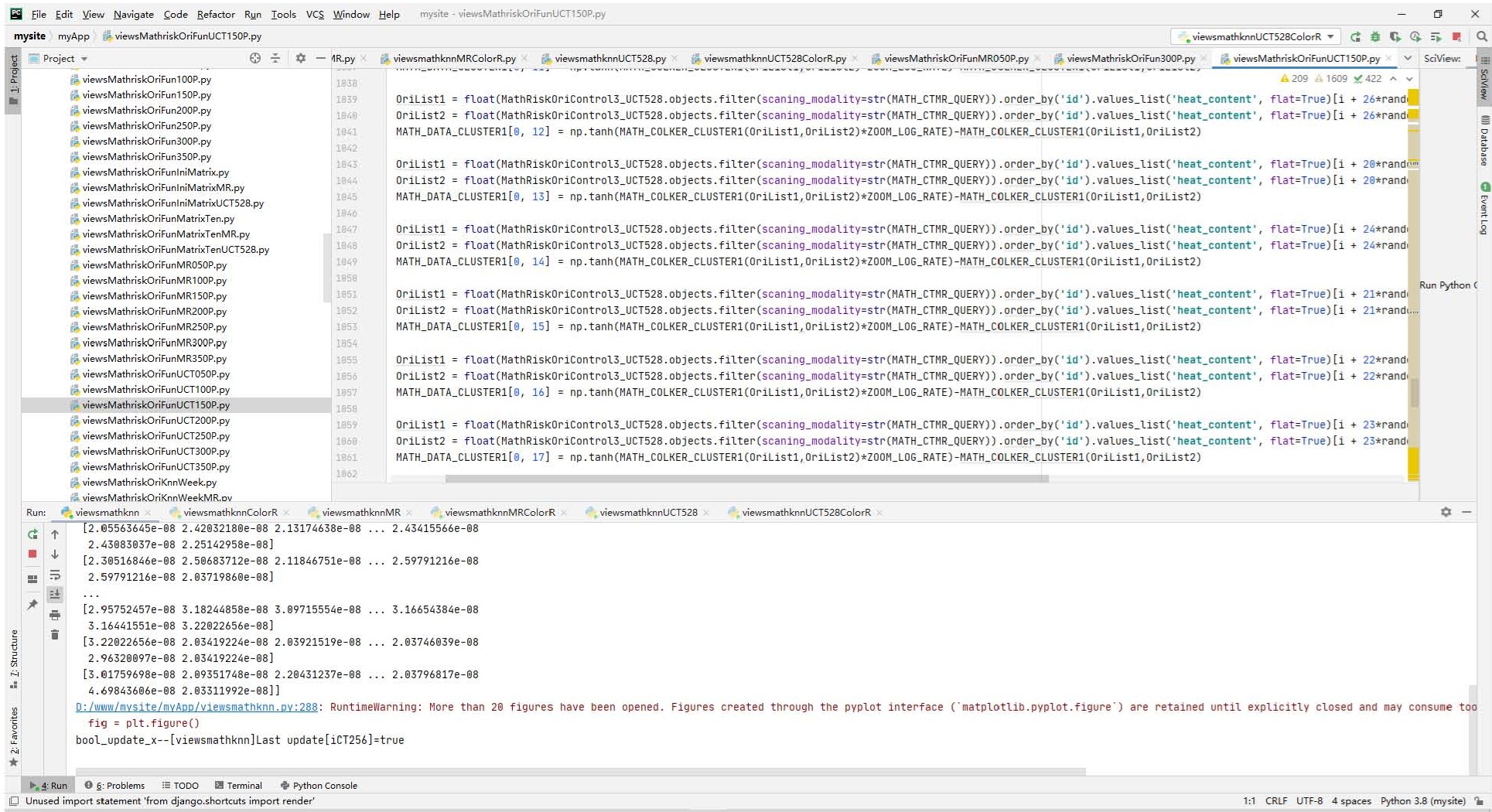This screenshot has width=1492, height=812.
Task: Click the Concurrency Diagram run icon
Action: 1436,36
